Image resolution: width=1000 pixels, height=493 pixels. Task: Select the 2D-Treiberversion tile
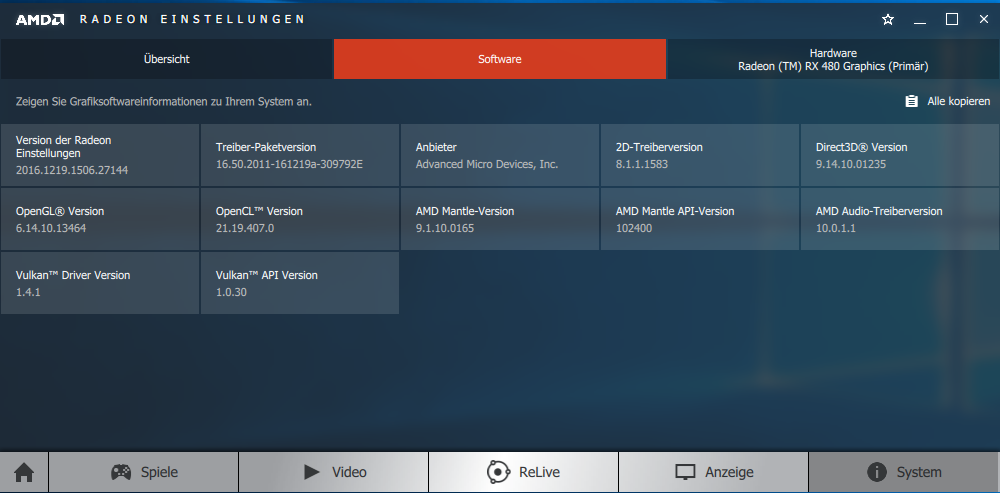pos(700,155)
